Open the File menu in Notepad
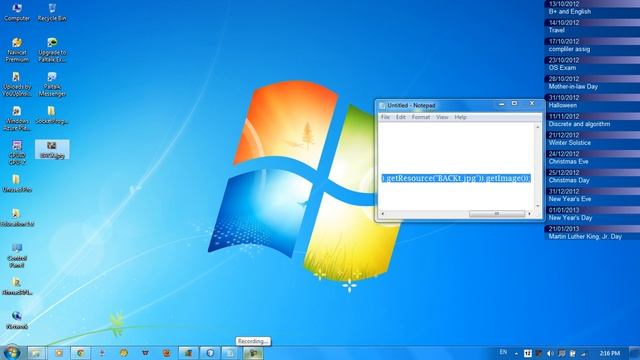The height and width of the screenshot is (360, 640). 385,117
